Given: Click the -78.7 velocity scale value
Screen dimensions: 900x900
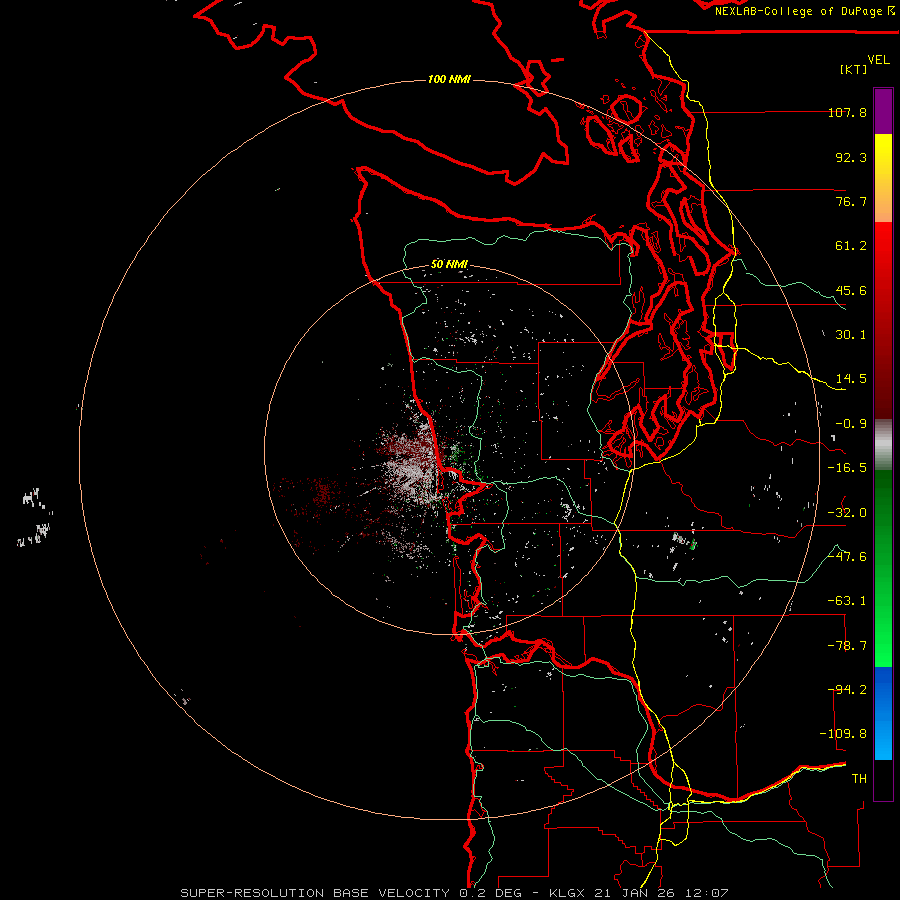Looking at the screenshot, I should (x=847, y=646).
